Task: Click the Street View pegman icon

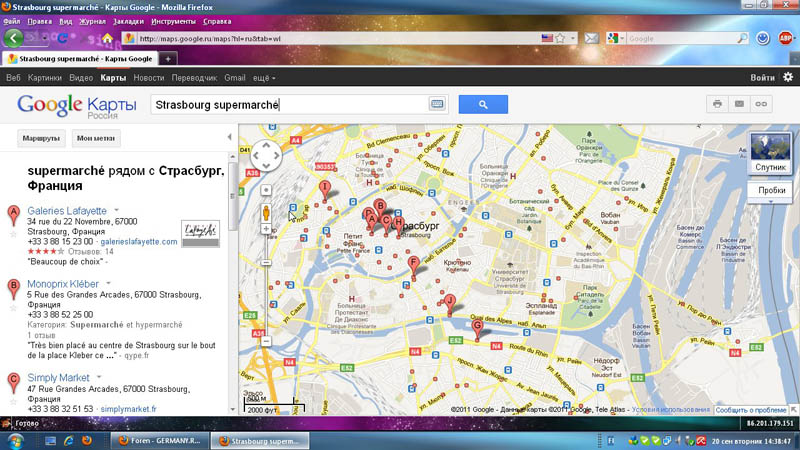Action: pos(267,212)
